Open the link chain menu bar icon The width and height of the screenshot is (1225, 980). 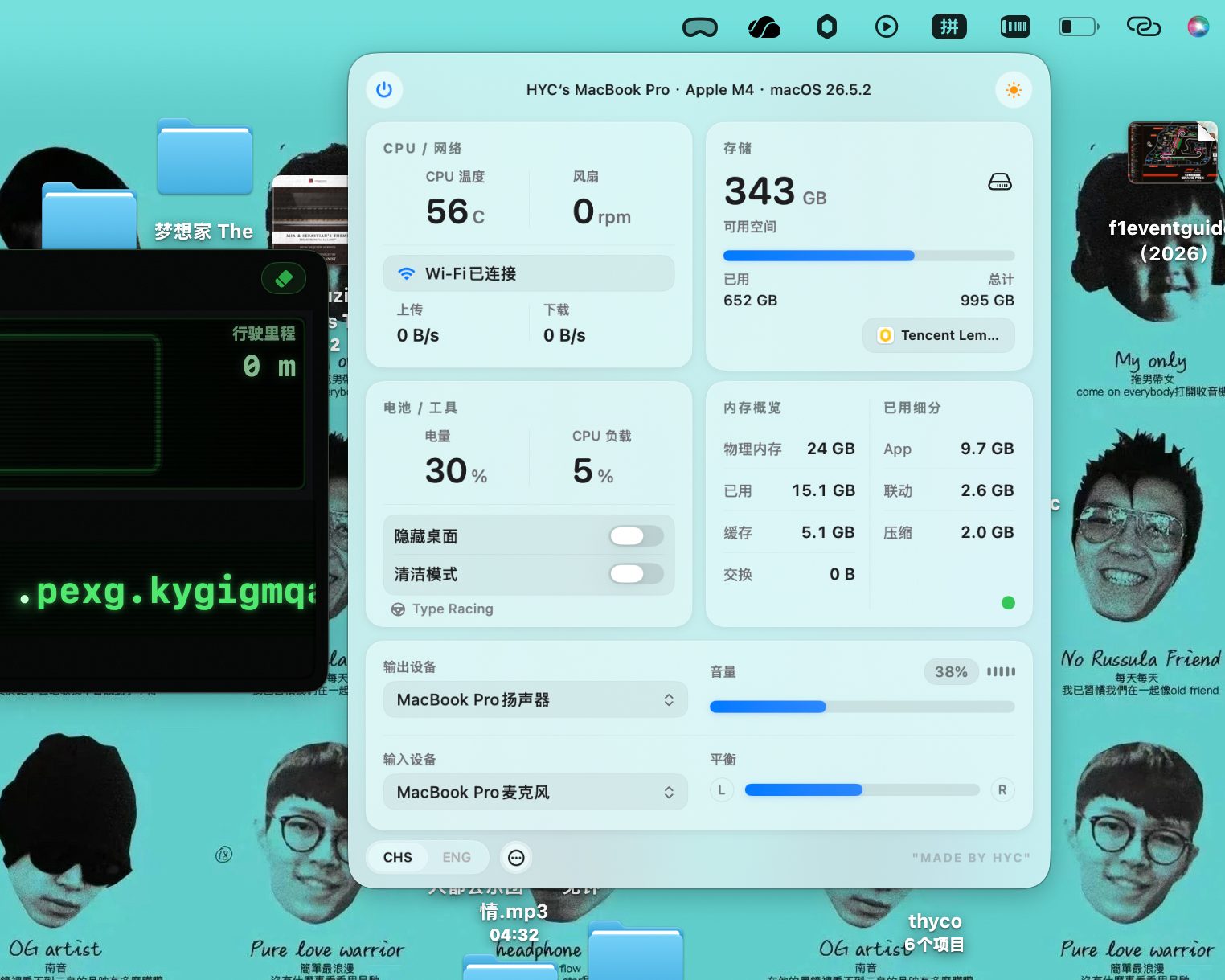click(x=1143, y=27)
